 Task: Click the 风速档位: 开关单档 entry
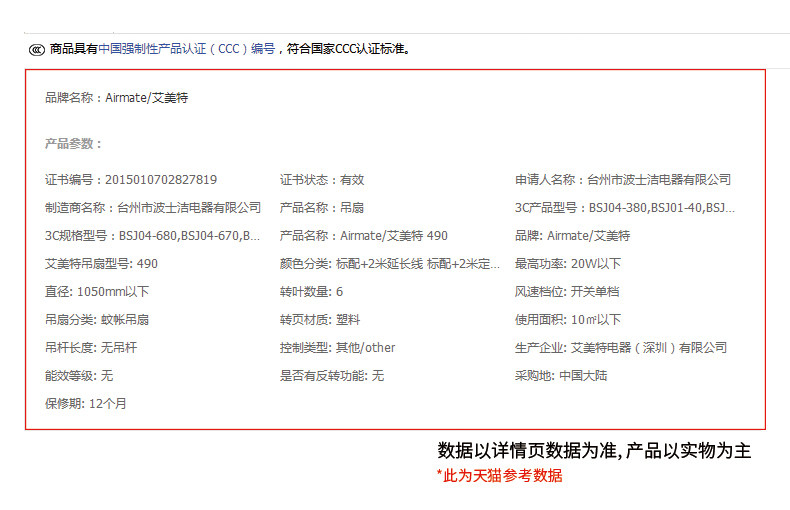567,292
